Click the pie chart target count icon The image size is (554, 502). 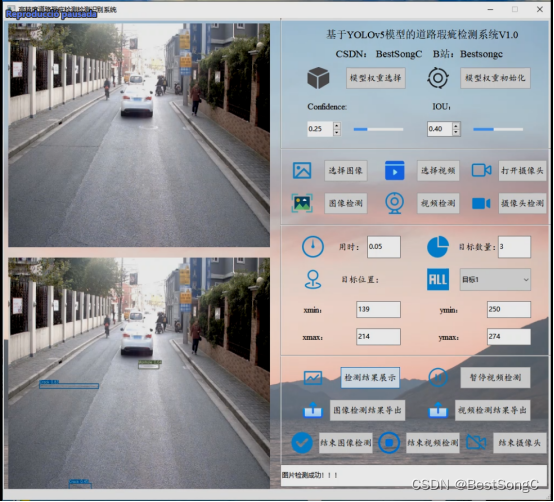(438, 247)
